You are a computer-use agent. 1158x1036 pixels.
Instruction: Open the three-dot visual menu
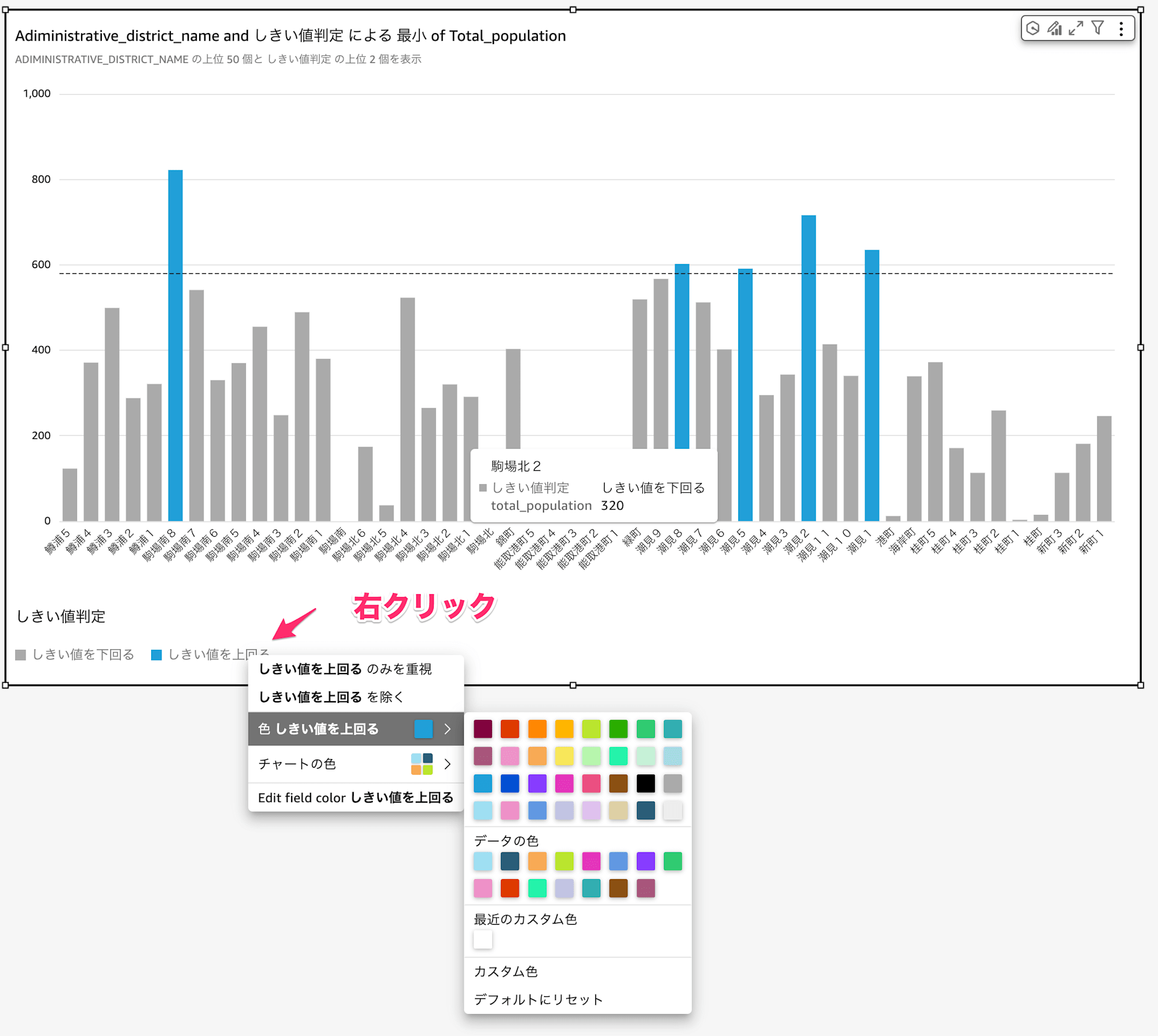point(1122,28)
